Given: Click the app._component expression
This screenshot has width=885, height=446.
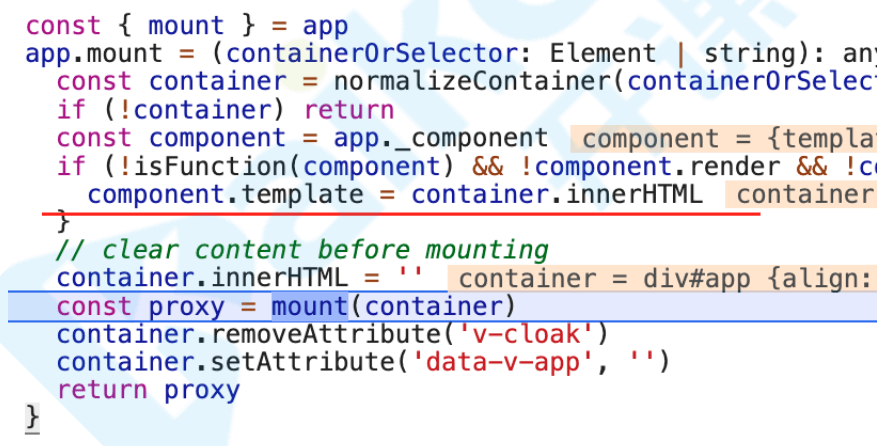Looking at the screenshot, I should [x=440, y=139].
